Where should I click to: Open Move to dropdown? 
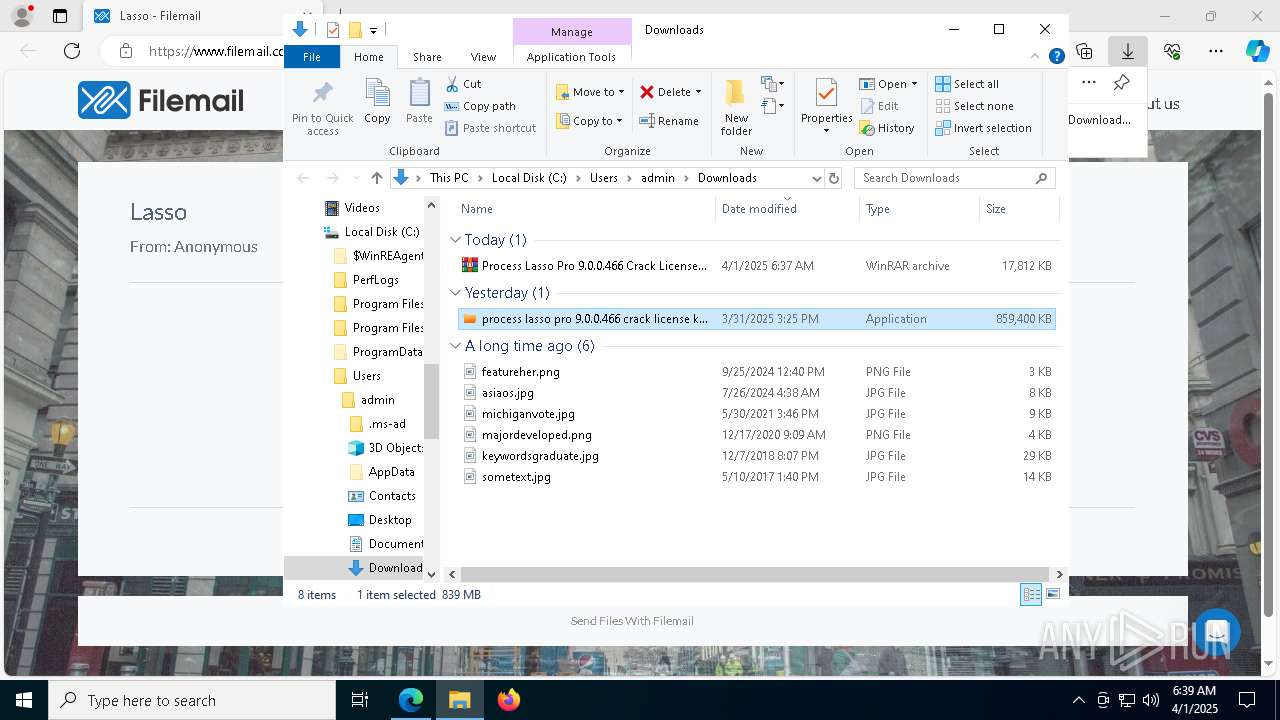pos(590,92)
